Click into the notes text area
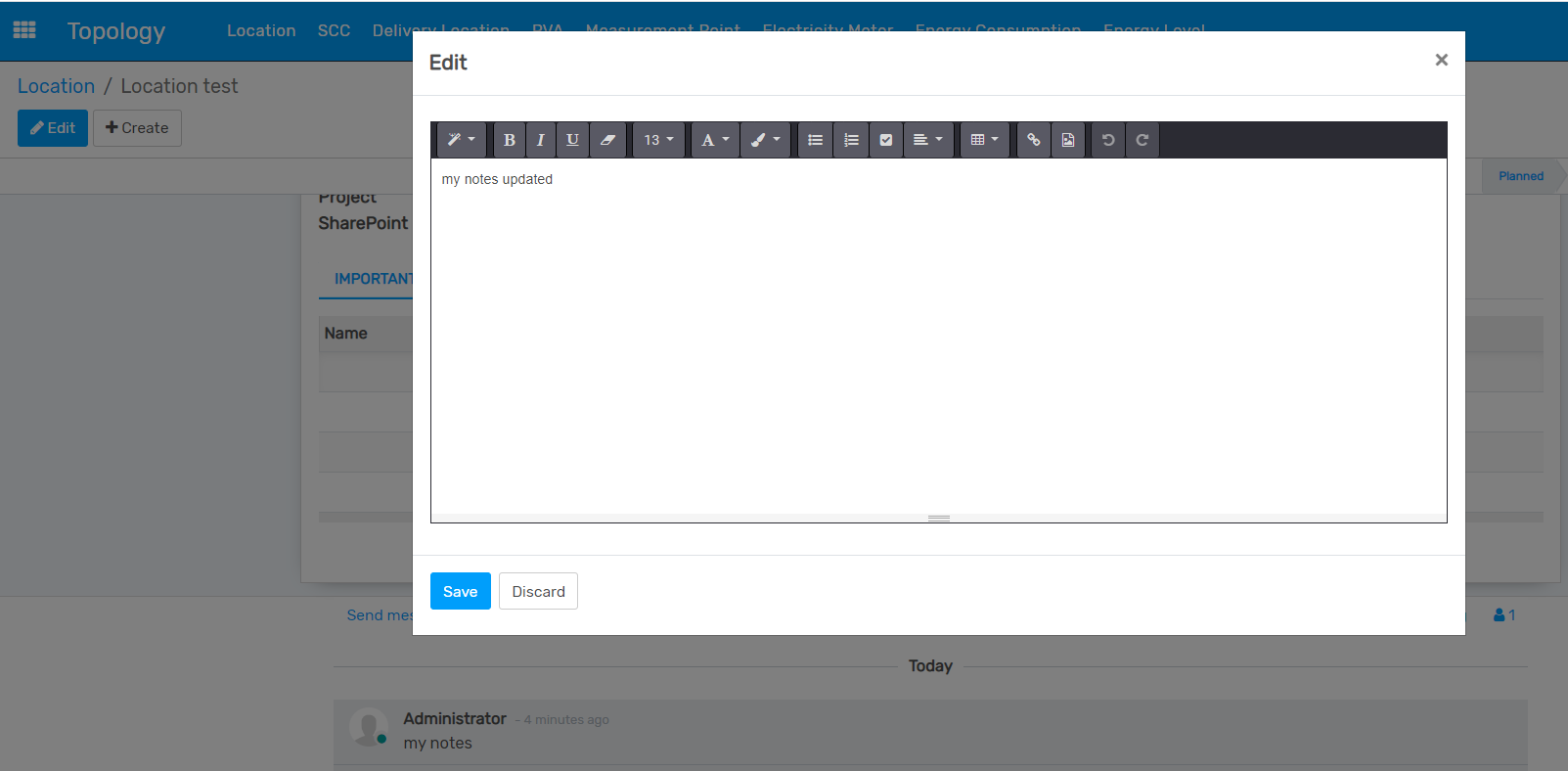1568x771 pixels. click(x=938, y=336)
